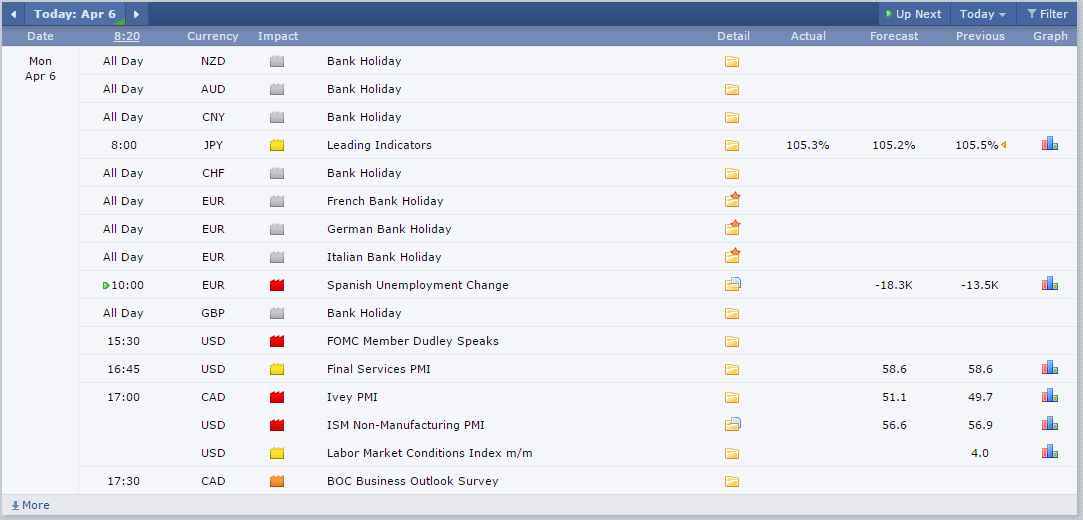This screenshot has height=520, width=1083.
Task: Show graph for Spanish Unemployment Change
Action: pos(1050,283)
